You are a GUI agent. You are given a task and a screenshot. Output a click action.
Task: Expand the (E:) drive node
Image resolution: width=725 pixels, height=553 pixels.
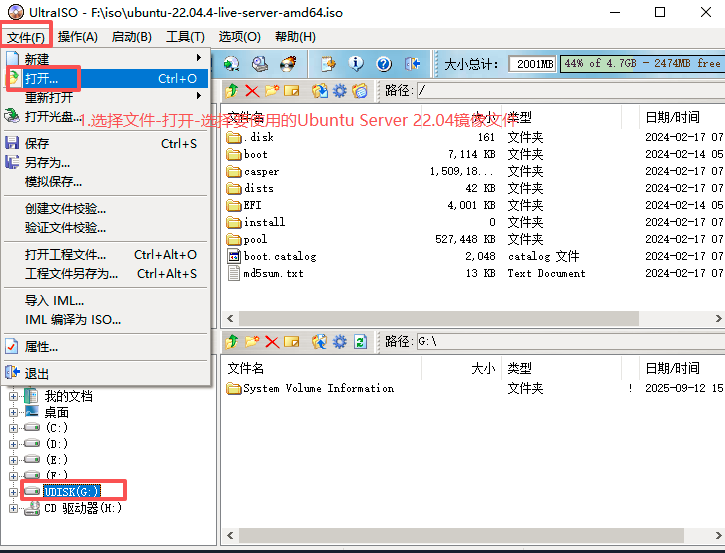[x=13, y=460]
